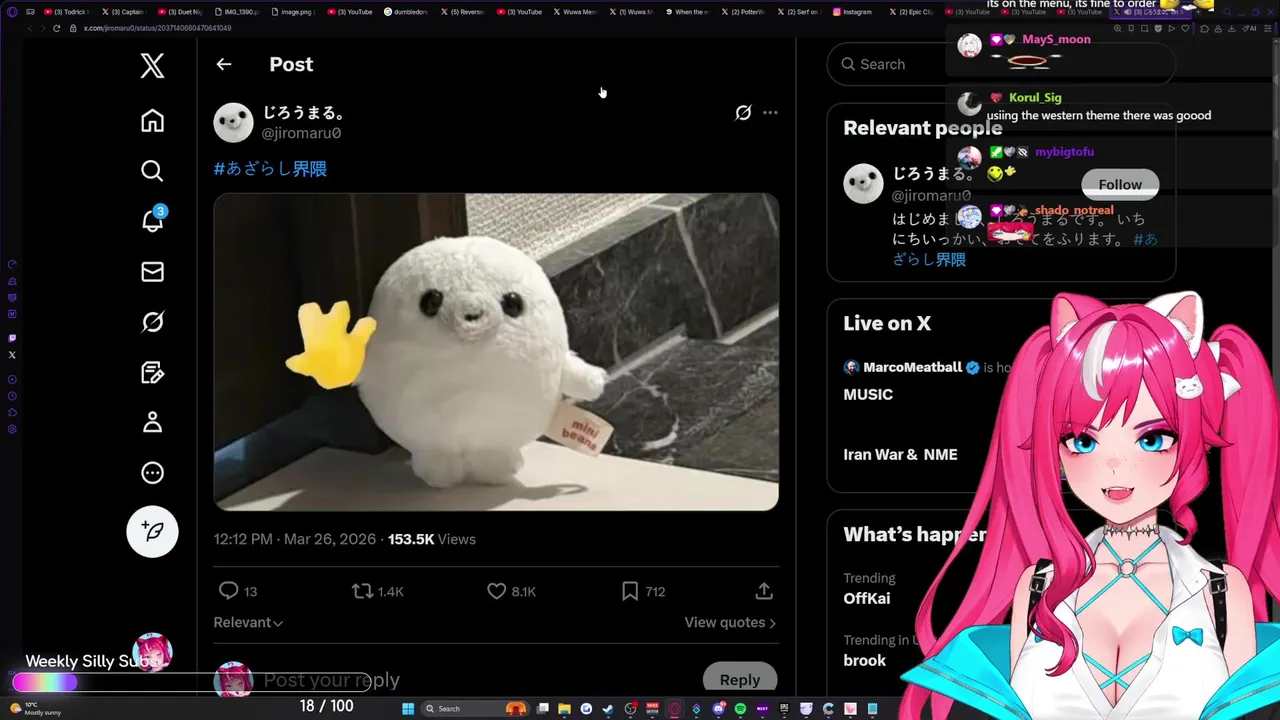
Task: Switch to Captain browser tab
Action: [x=124, y=12]
